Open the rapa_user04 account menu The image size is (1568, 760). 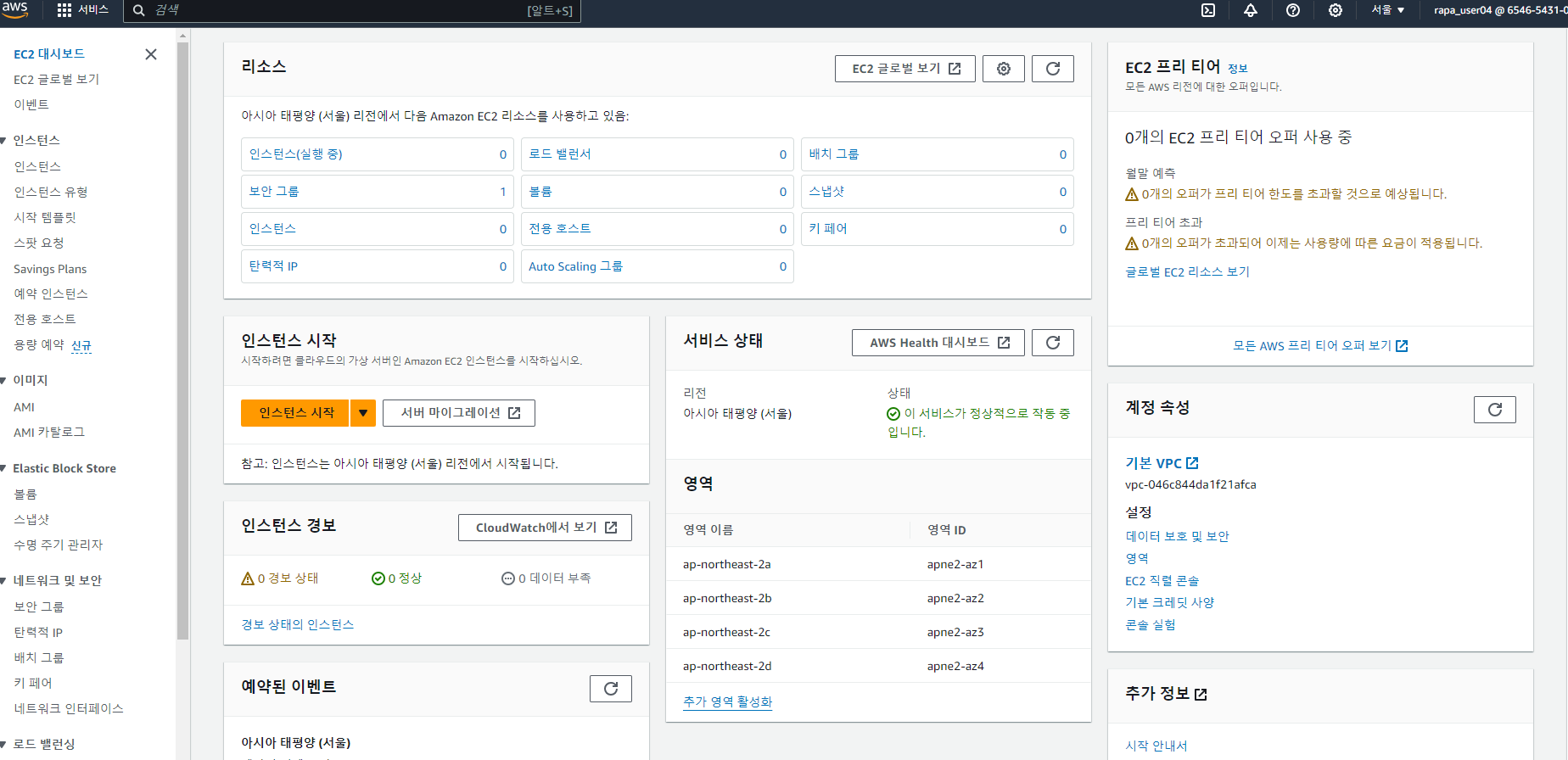click(x=1499, y=10)
